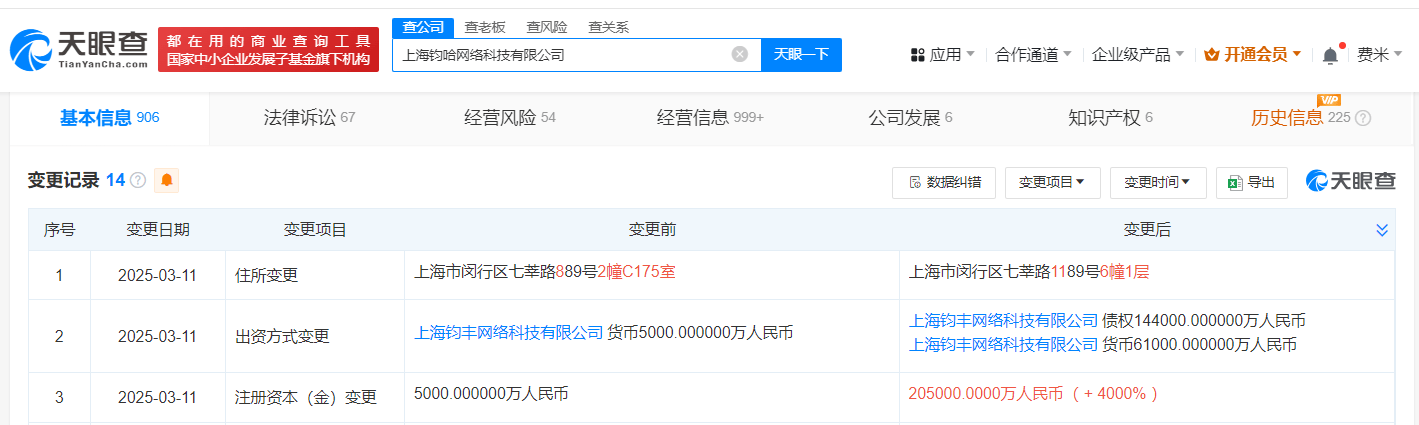Viewport: 1419px width, 425px height.
Task: Open 上海钧丰网络科技有限公司 link in 变更前 column
Action: point(509,332)
